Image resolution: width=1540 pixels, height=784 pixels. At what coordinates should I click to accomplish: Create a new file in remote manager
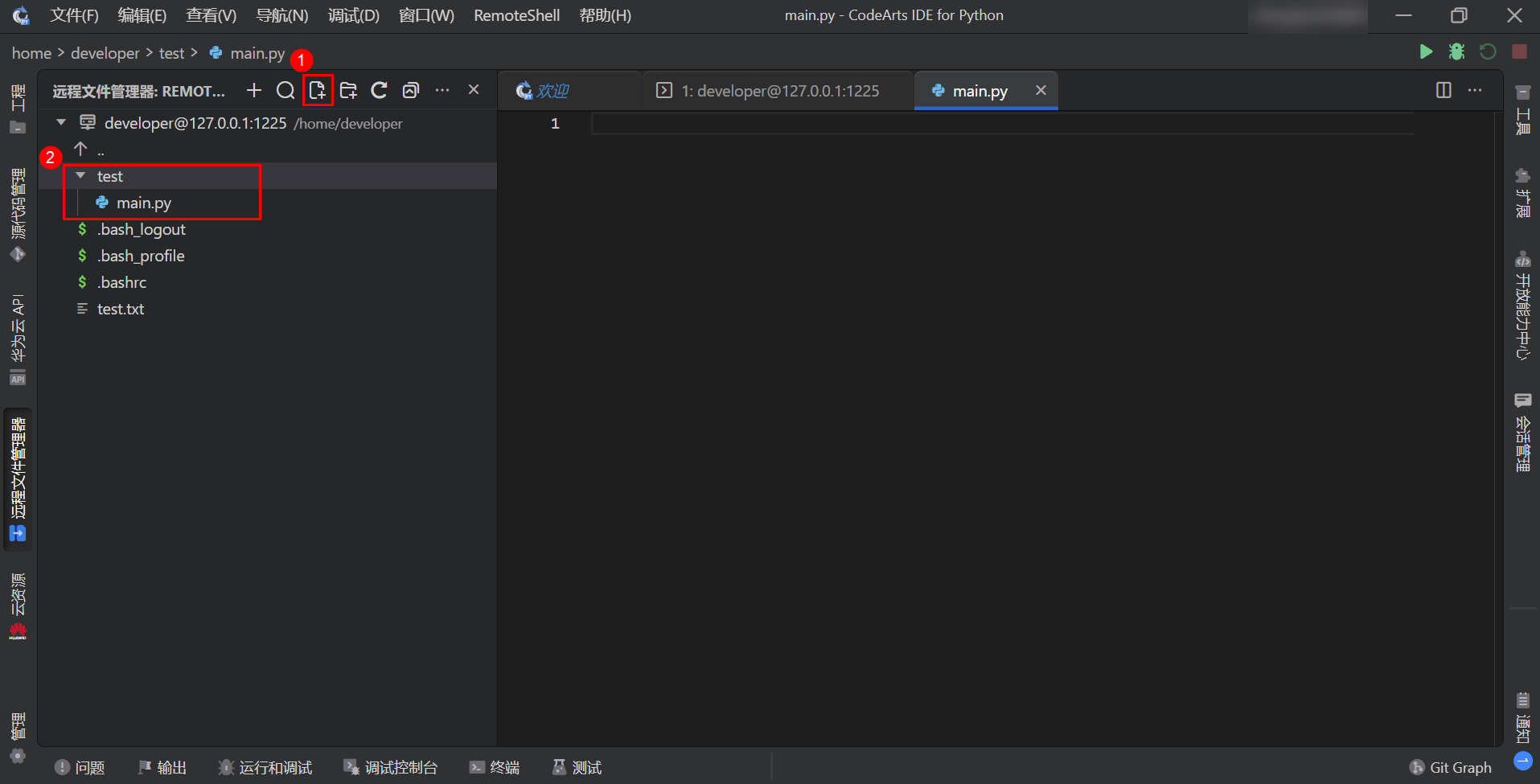tap(318, 90)
